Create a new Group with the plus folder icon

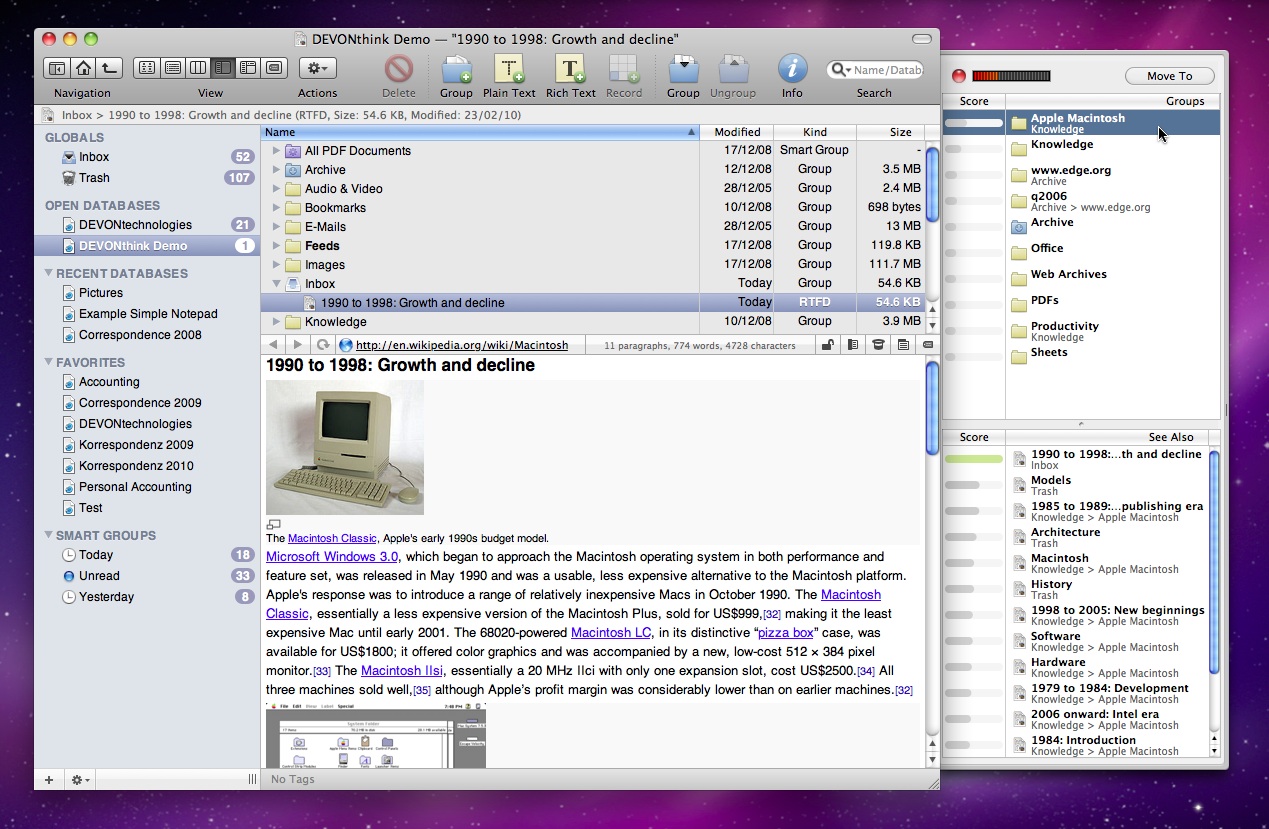click(456, 69)
